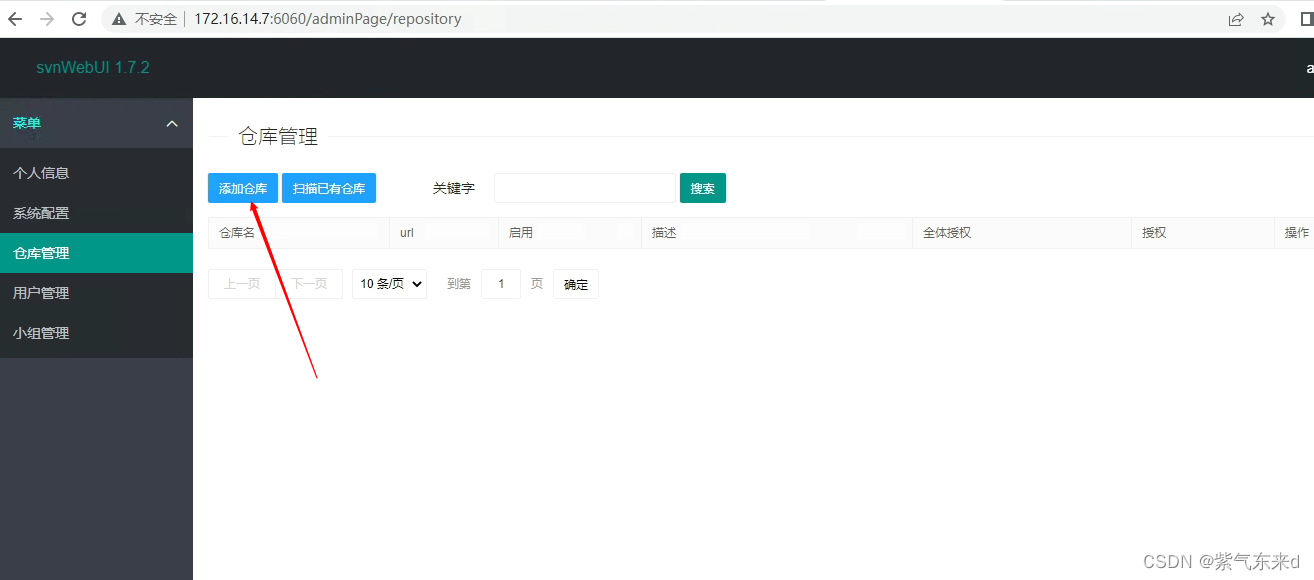Select the 用户管理 menu item
The image size is (1314, 580).
[41, 292]
